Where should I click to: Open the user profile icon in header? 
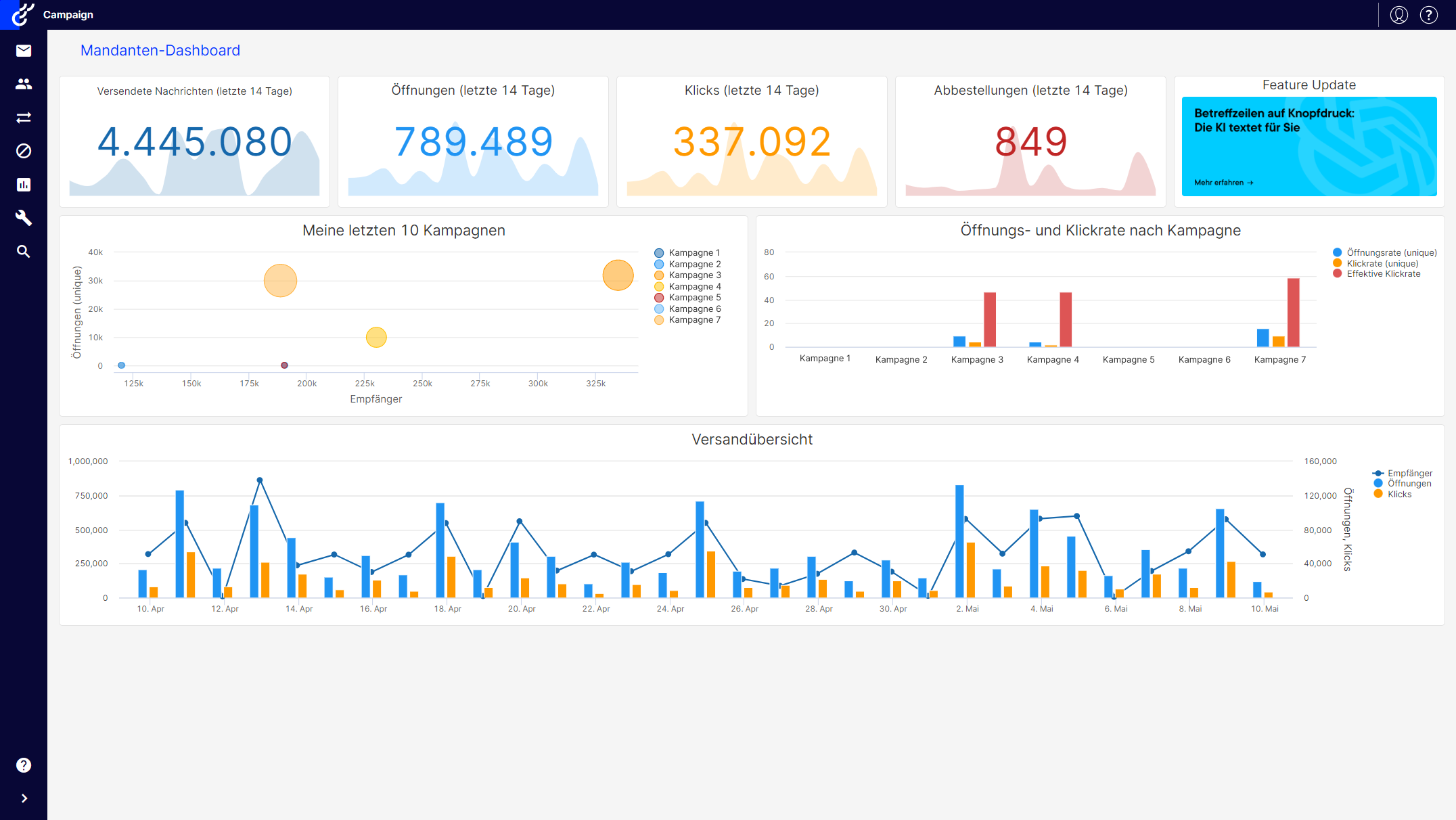click(x=1398, y=15)
